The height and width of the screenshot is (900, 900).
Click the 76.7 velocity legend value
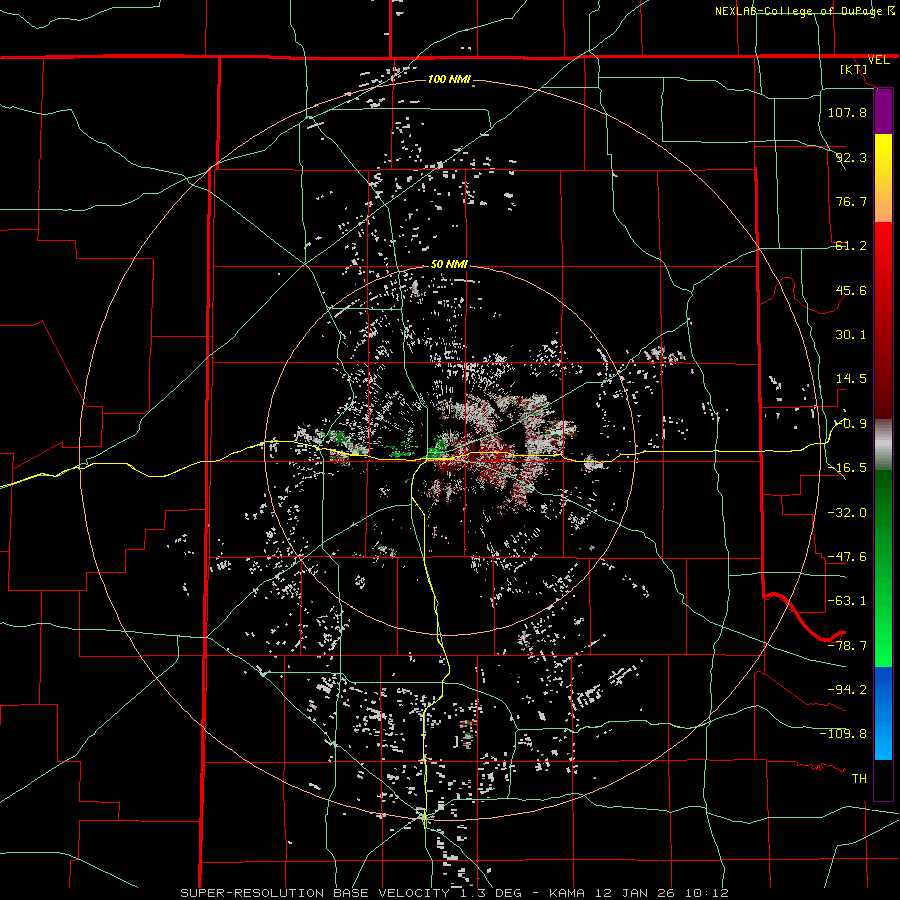point(851,201)
